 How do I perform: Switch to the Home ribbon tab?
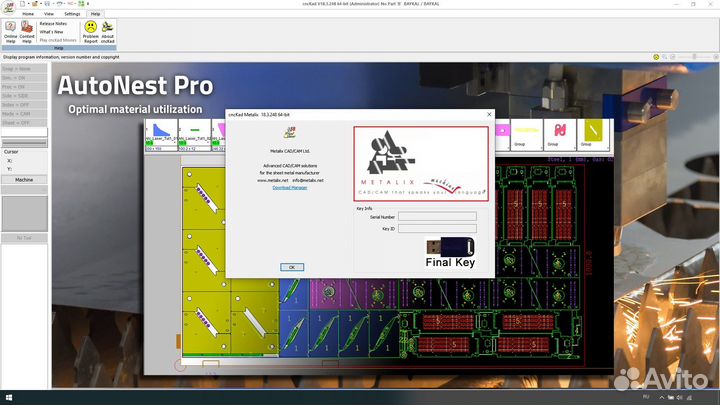pyautogui.click(x=28, y=14)
